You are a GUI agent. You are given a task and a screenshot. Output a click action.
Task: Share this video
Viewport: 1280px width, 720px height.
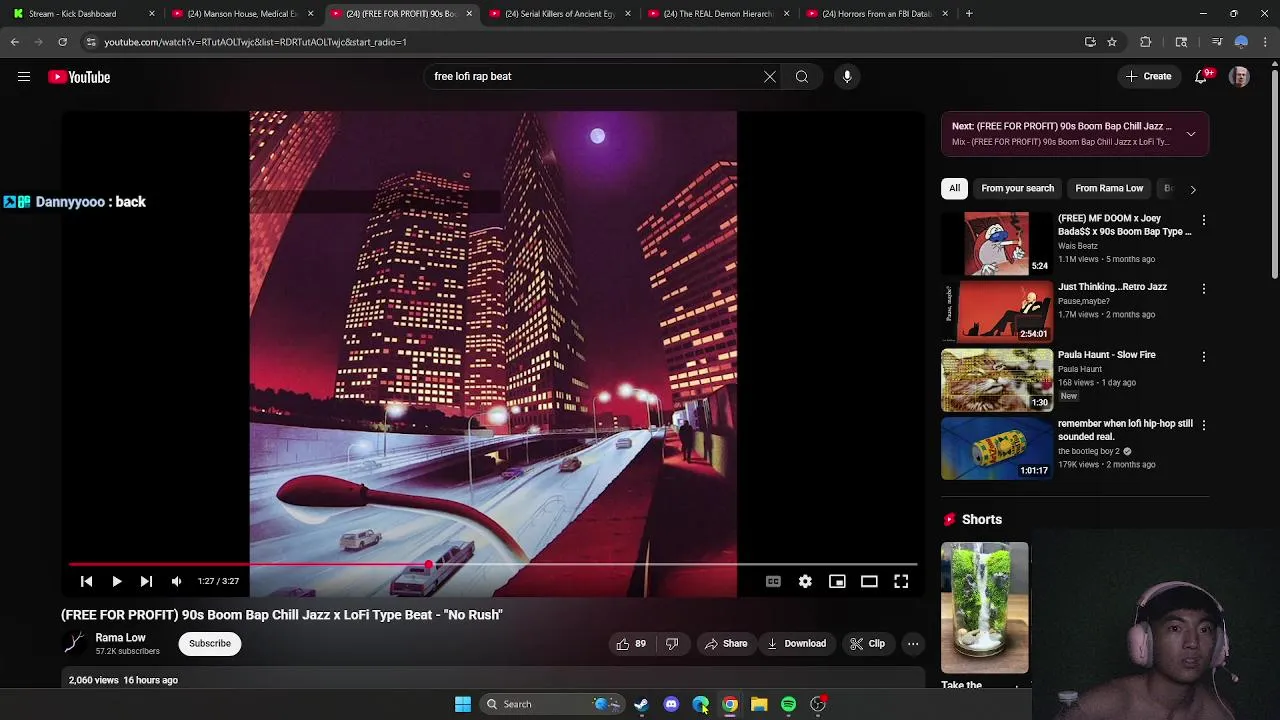click(x=726, y=644)
